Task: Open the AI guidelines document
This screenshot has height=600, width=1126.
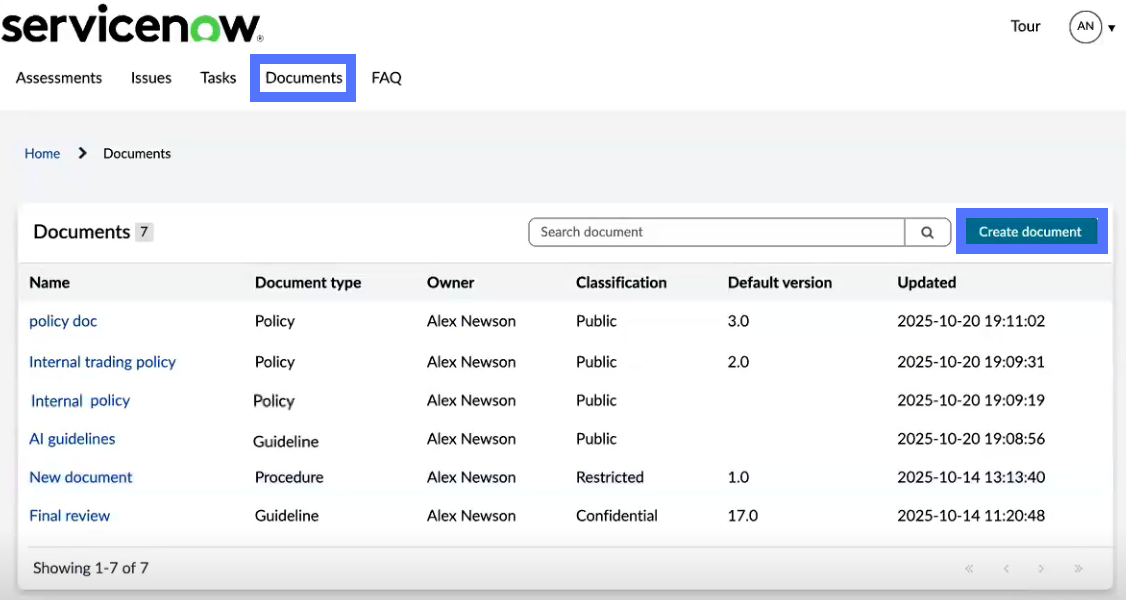Action: pyautogui.click(x=72, y=439)
